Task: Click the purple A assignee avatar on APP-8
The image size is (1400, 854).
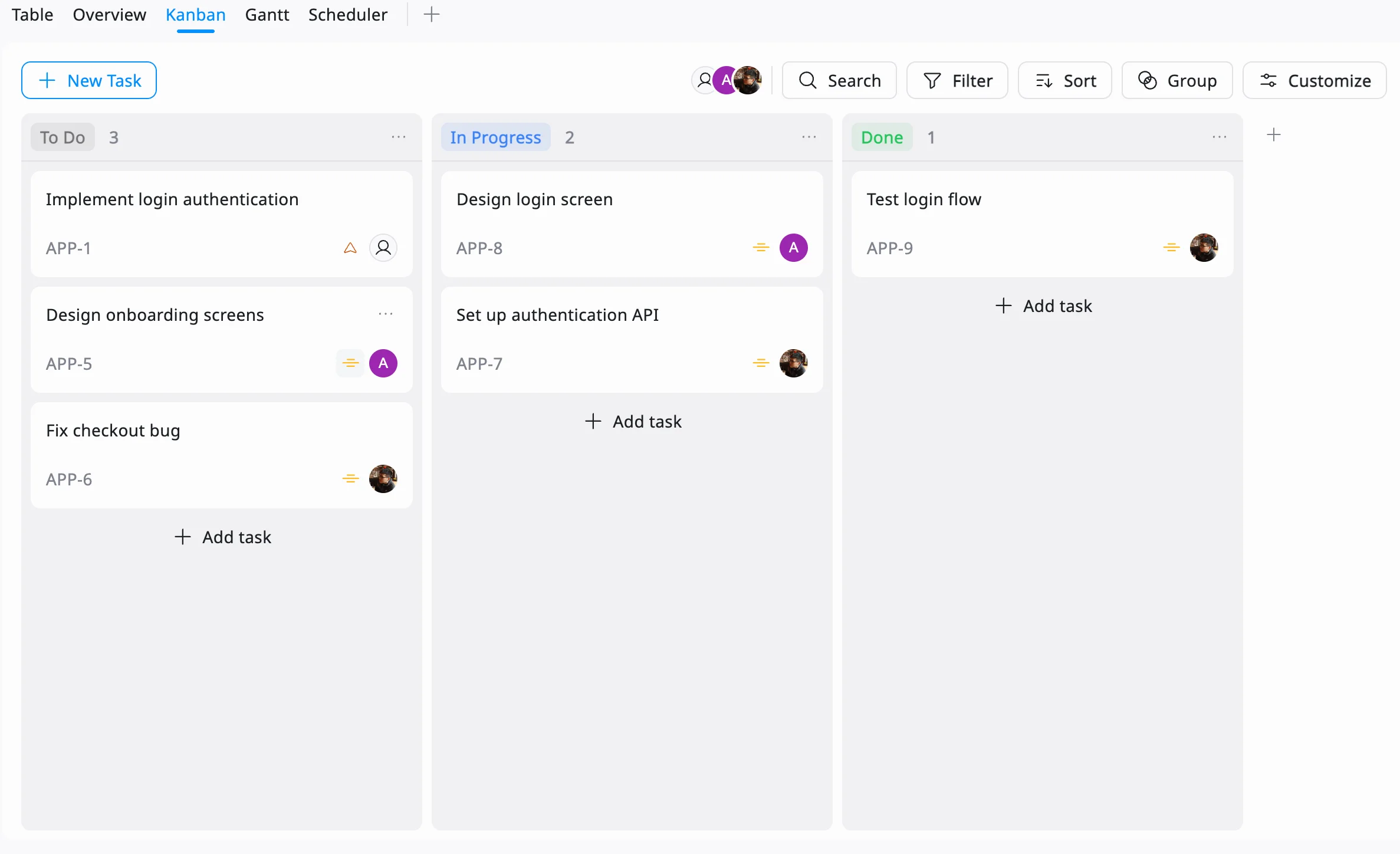Action: click(x=793, y=248)
